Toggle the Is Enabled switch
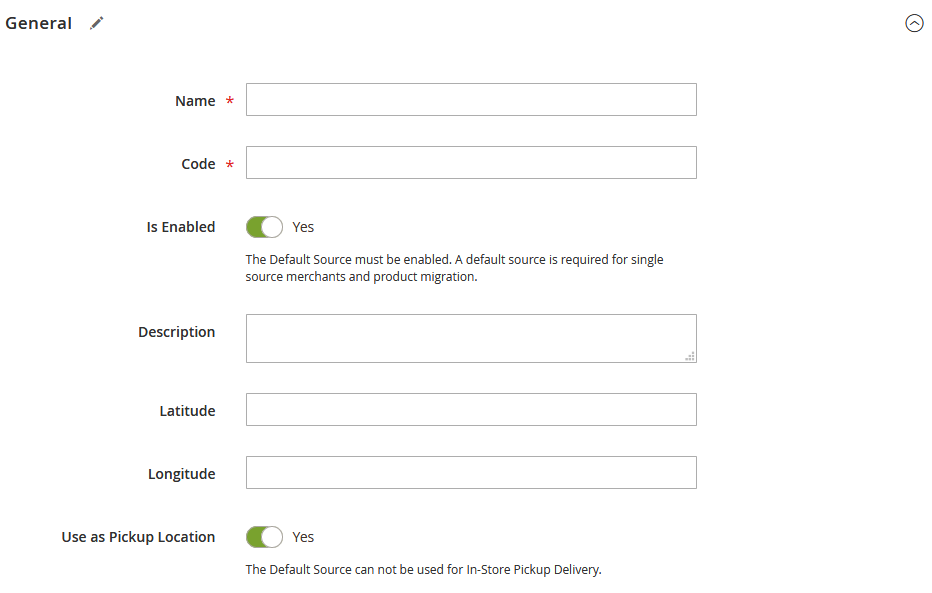 tap(265, 227)
